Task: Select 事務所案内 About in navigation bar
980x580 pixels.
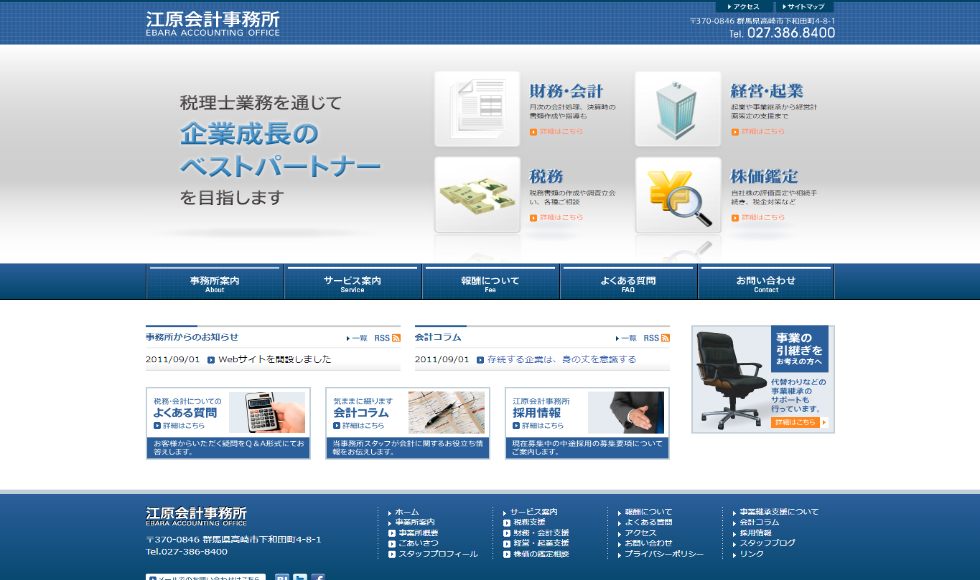Action: pyautogui.click(x=215, y=283)
